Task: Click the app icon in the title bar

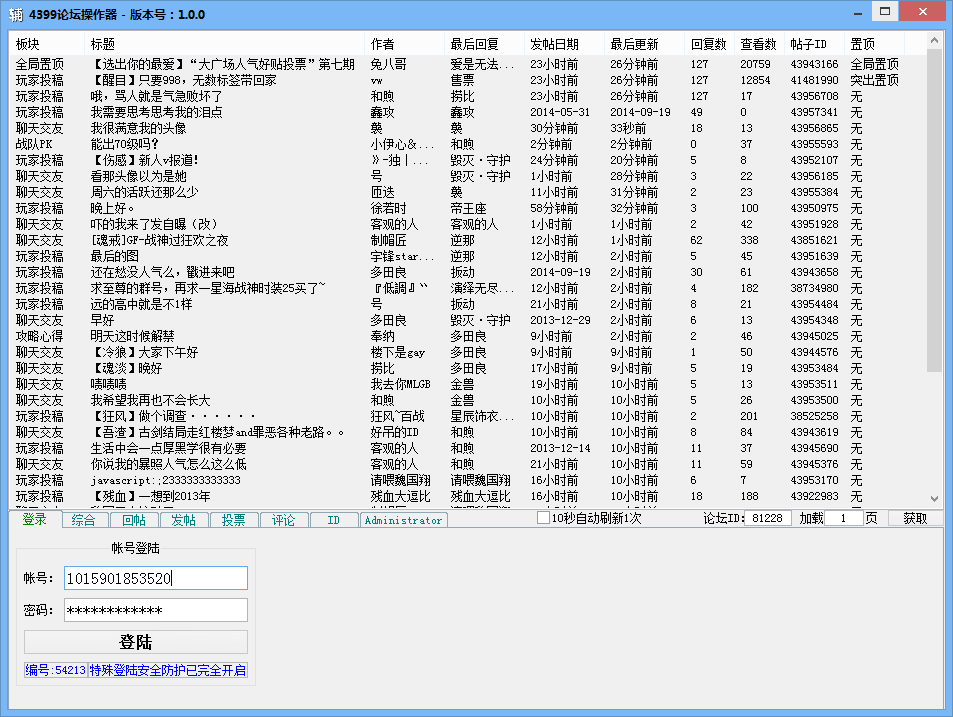Action: point(15,14)
